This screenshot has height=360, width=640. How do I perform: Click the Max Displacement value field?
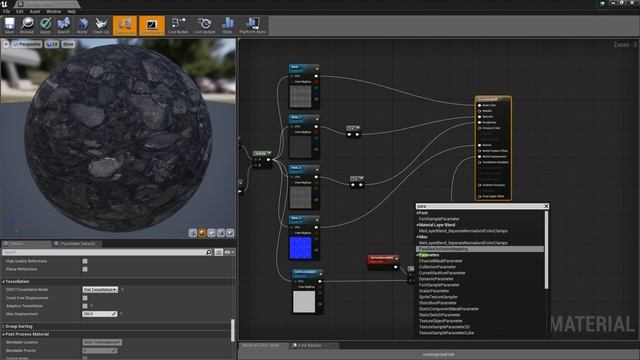[100, 314]
